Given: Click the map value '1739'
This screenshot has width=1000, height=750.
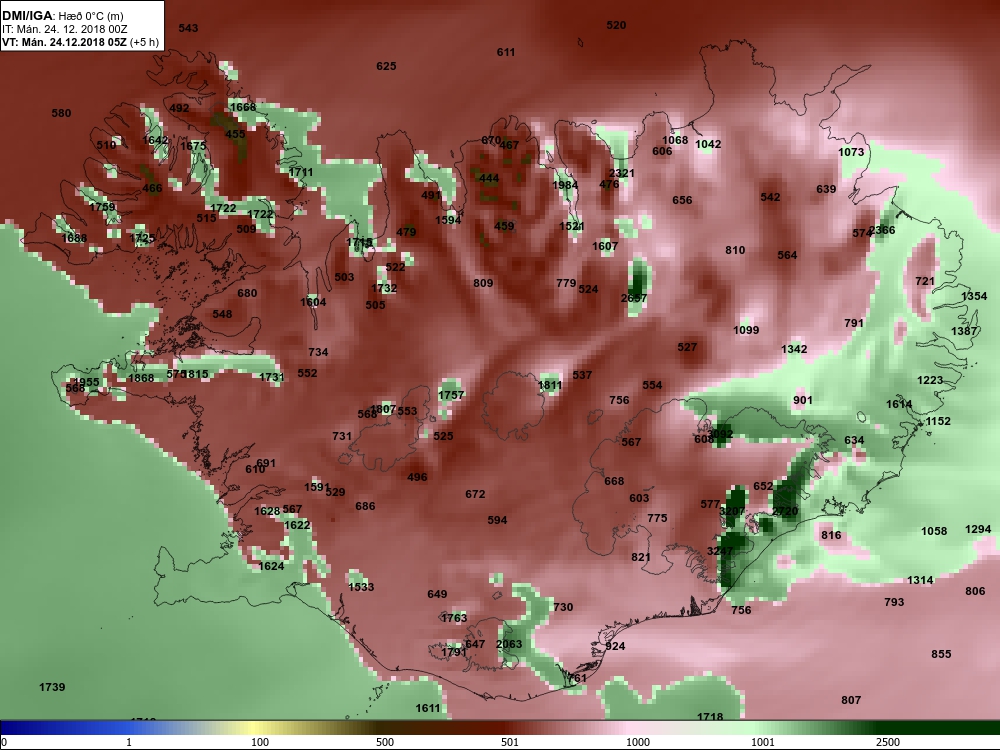Looking at the screenshot, I should [x=52, y=688].
